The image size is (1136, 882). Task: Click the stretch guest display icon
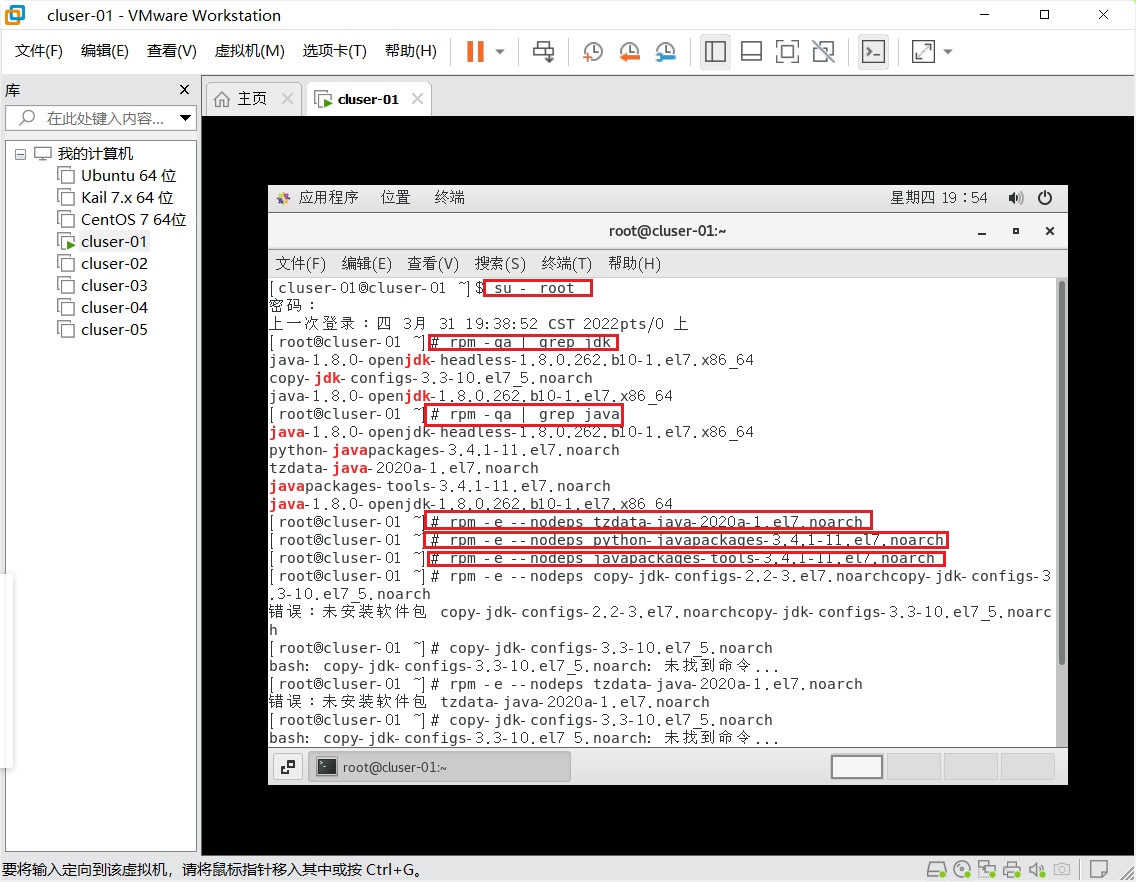click(x=923, y=51)
